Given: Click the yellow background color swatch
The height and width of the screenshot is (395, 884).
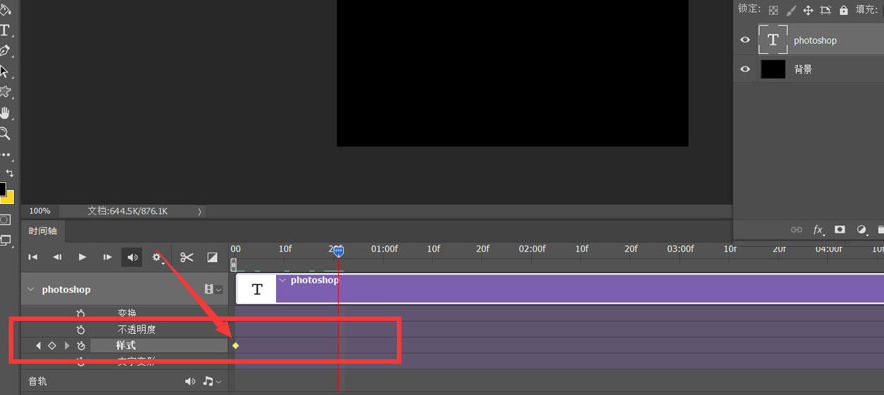Looking at the screenshot, I should tap(10, 198).
